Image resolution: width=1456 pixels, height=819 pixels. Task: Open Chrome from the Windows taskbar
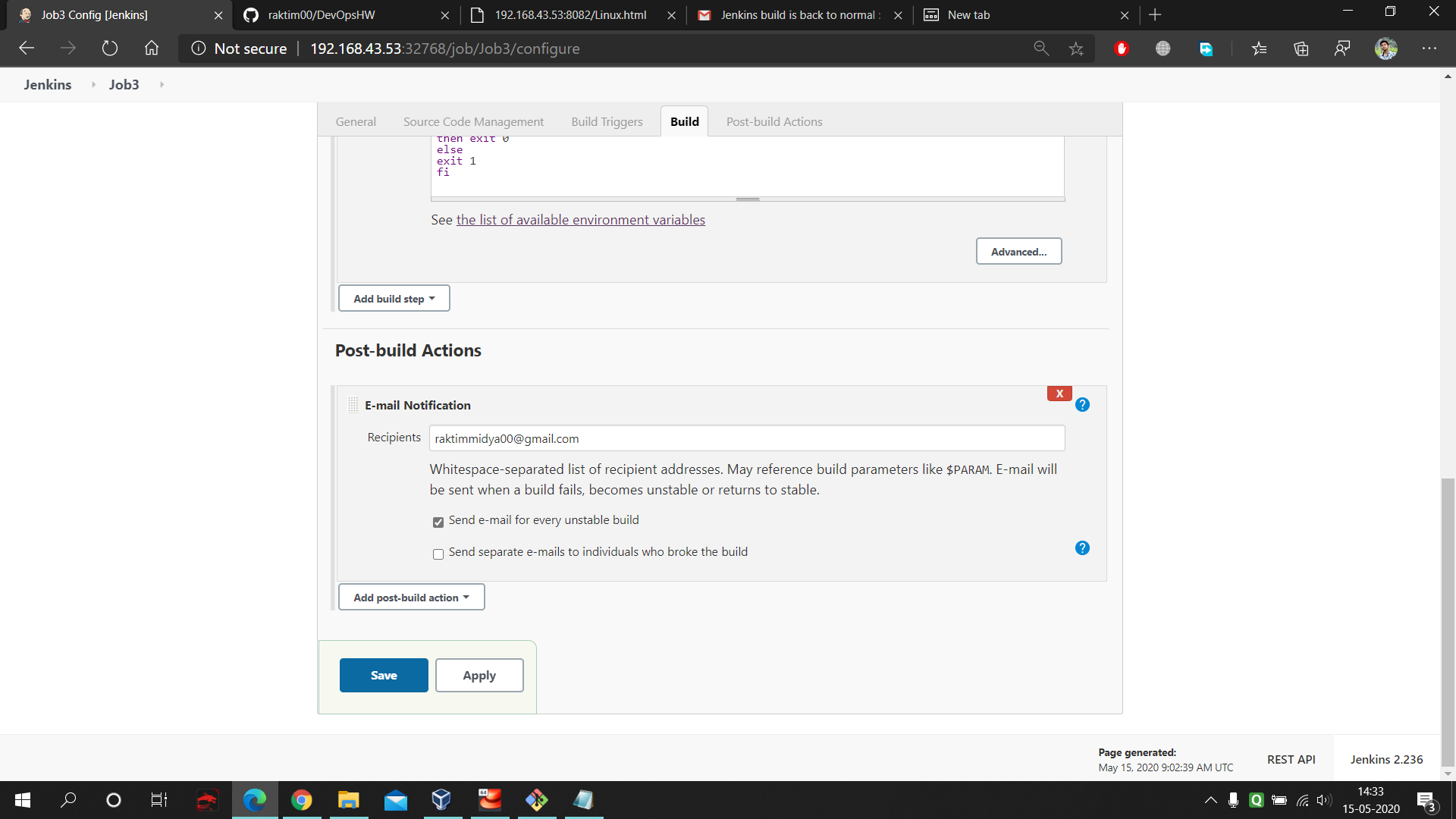301,800
